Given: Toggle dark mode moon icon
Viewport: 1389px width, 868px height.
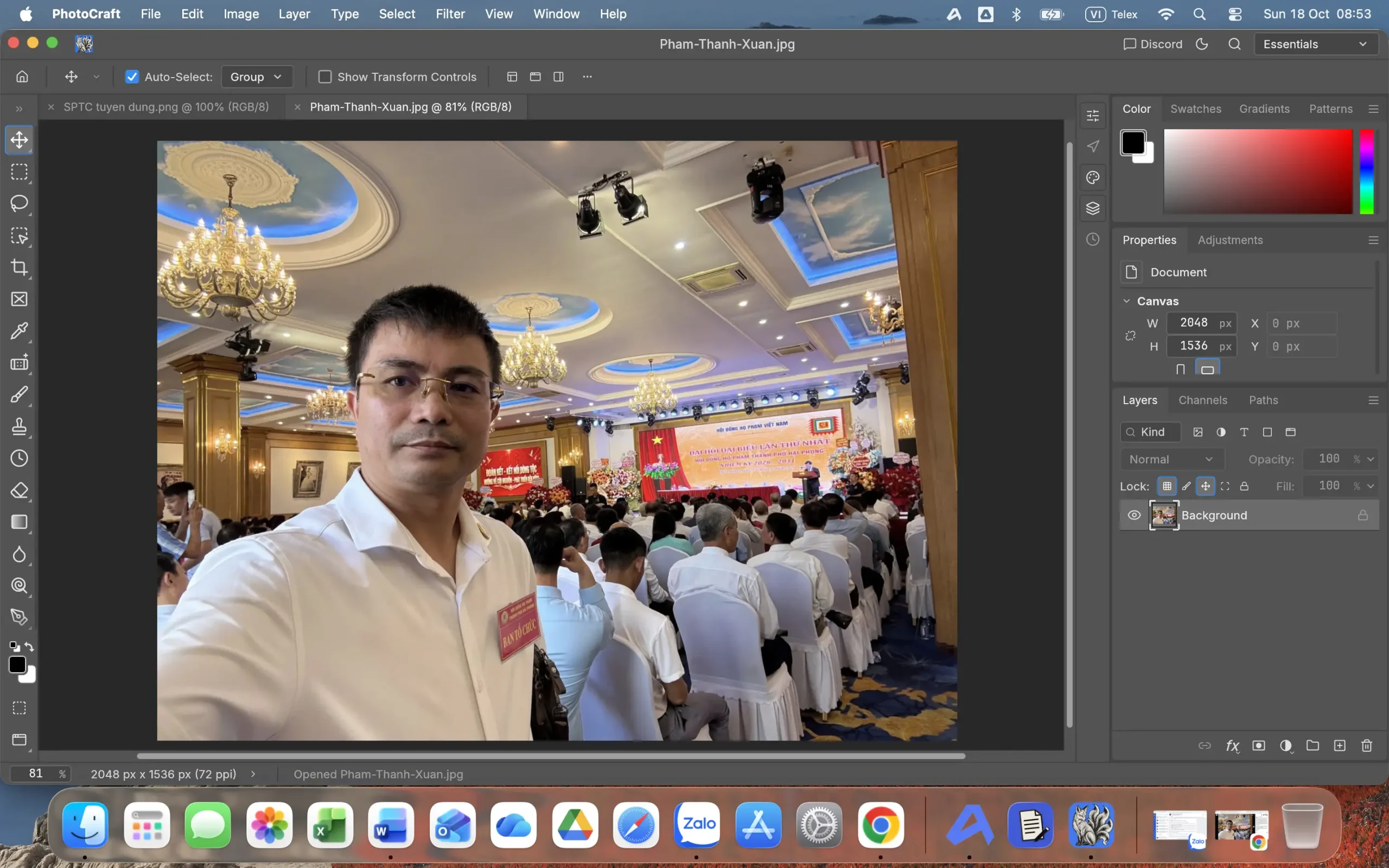Looking at the screenshot, I should (1202, 44).
